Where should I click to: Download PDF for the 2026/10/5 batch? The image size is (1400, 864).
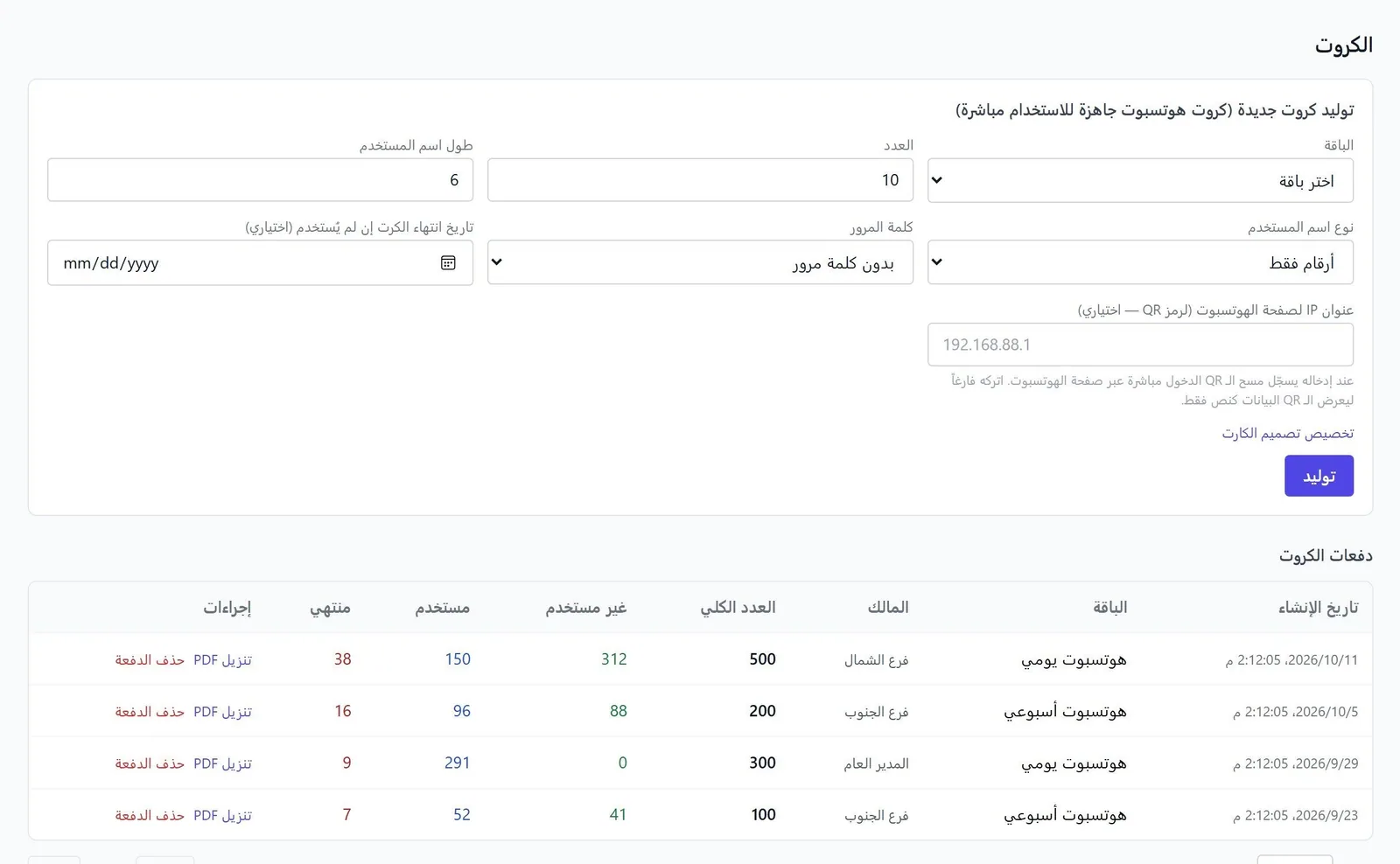(222, 712)
